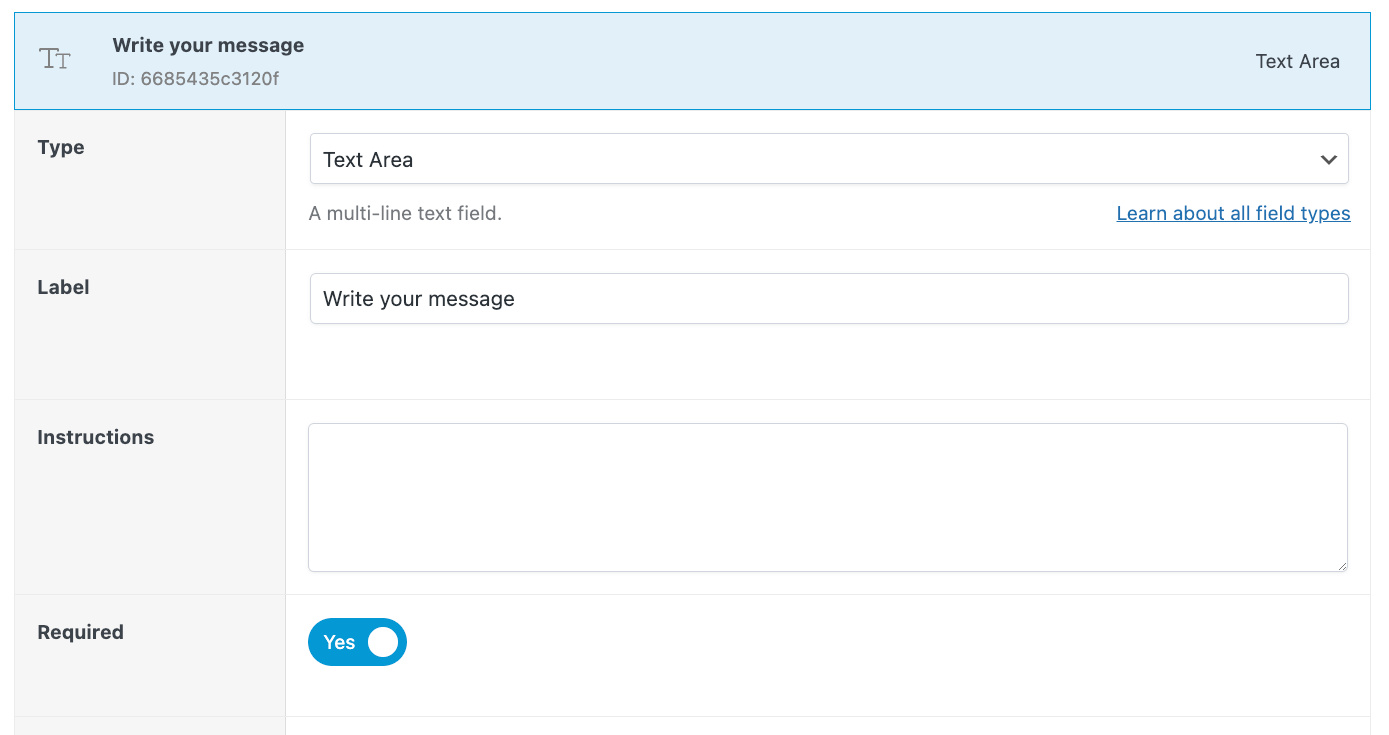Click the description A multi-line text field
The width and height of the screenshot is (1389, 735).
405,213
